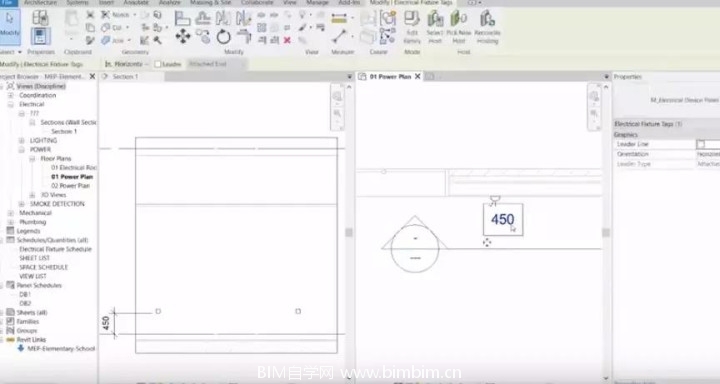The width and height of the screenshot is (720, 384).
Task: Collapse the Electrical node
Action: pos(11,105)
